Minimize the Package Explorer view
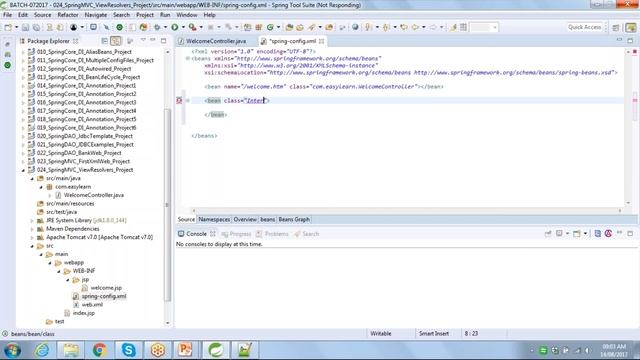Screen dimensions: 640x360 [x=153, y=40]
